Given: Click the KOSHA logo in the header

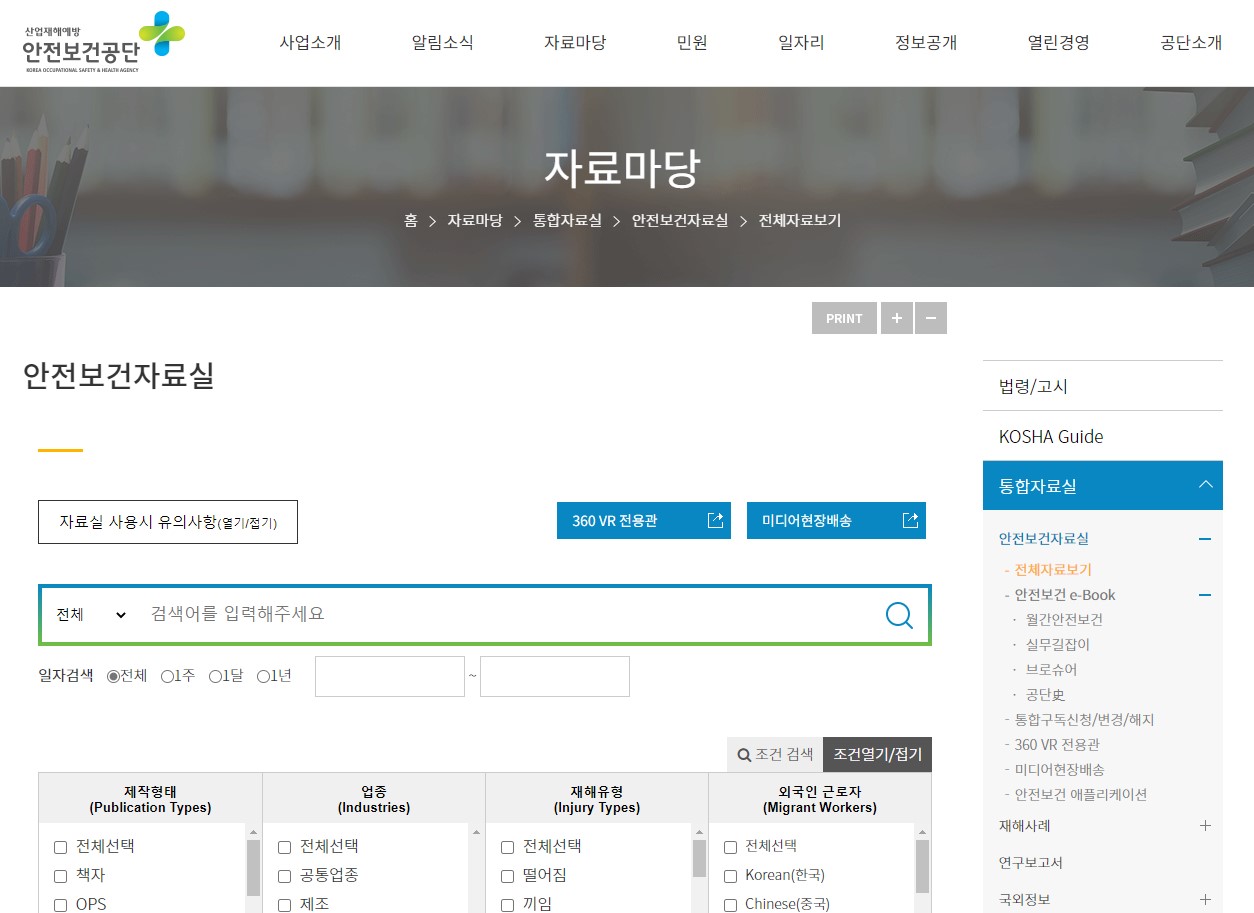Looking at the screenshot, I should [x=104, y=42].
